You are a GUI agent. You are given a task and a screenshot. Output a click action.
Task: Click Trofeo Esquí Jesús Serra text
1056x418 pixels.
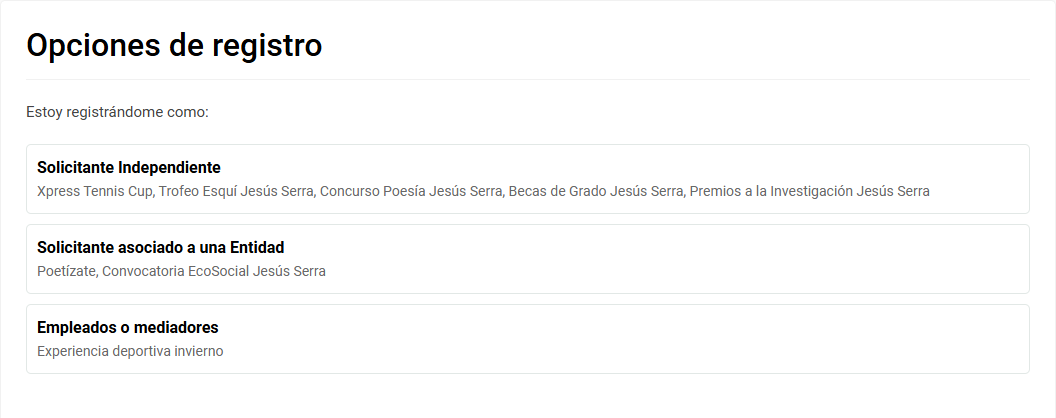click(x=238, y=191)
